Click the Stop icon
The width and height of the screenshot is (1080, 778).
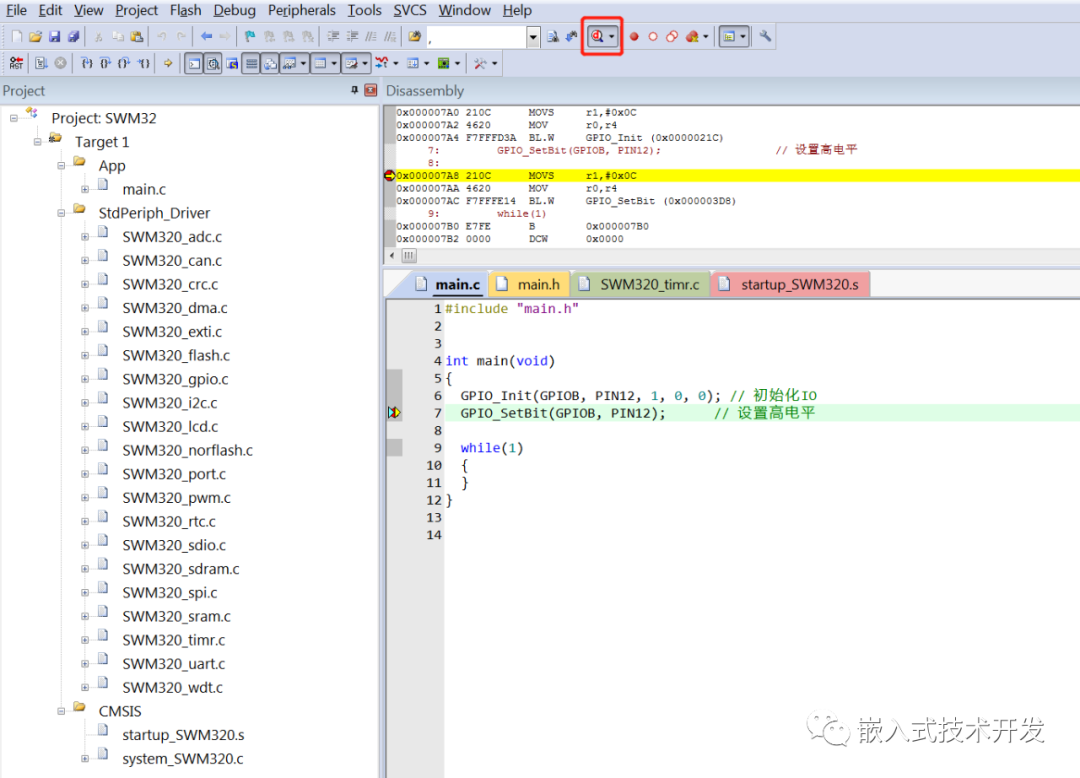click(x=61, y=63)
